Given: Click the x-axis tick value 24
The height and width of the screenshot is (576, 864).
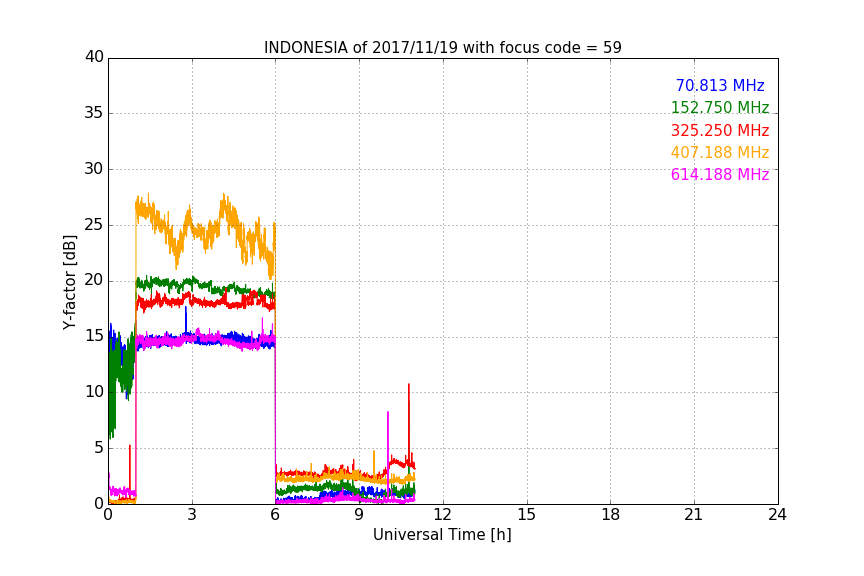Looking at the screenshot, I should pyautogui.click(x=777, y=515).
